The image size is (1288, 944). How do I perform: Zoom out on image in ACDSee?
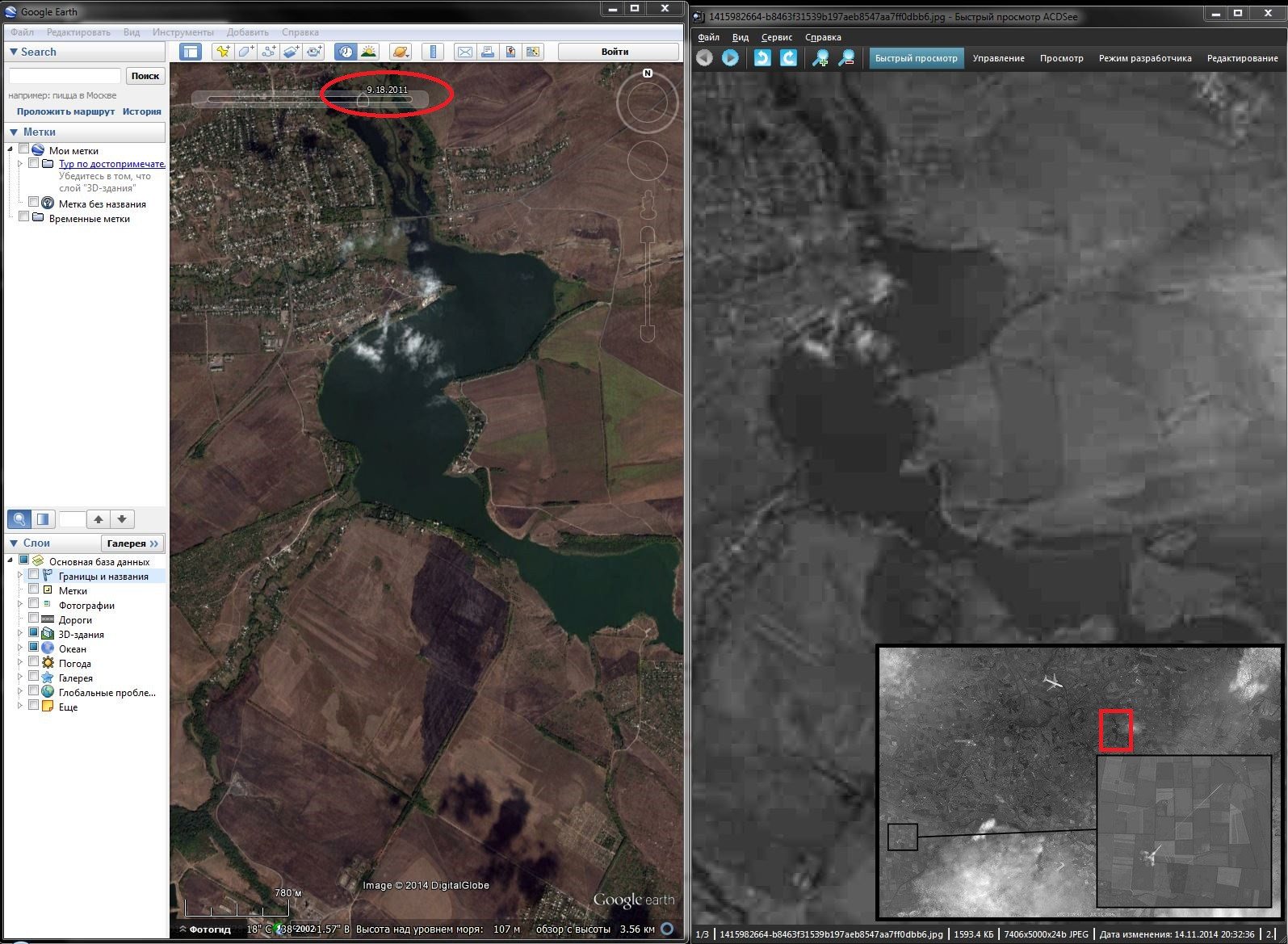coord(846,58)
